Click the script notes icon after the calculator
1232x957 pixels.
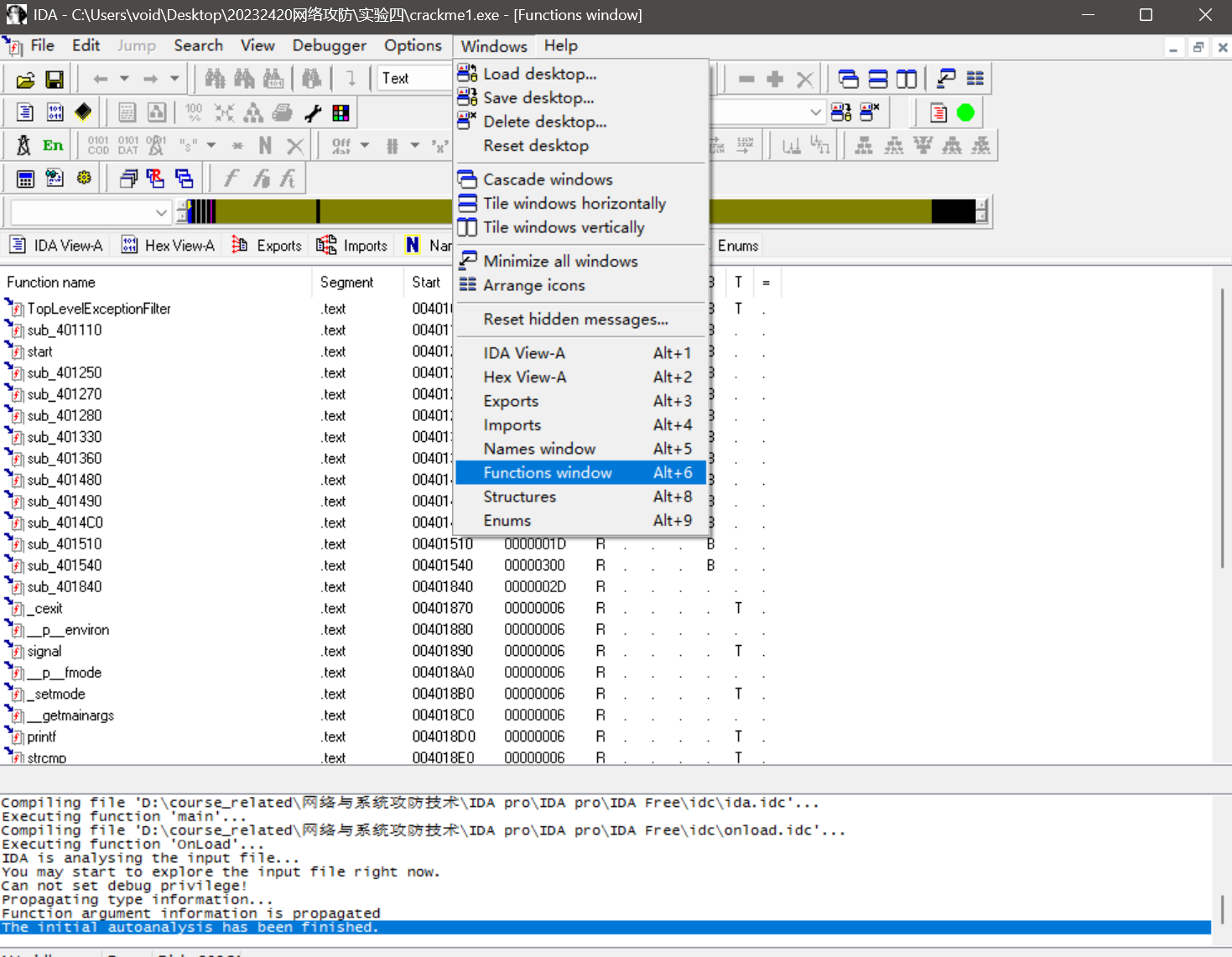(55, 178)
